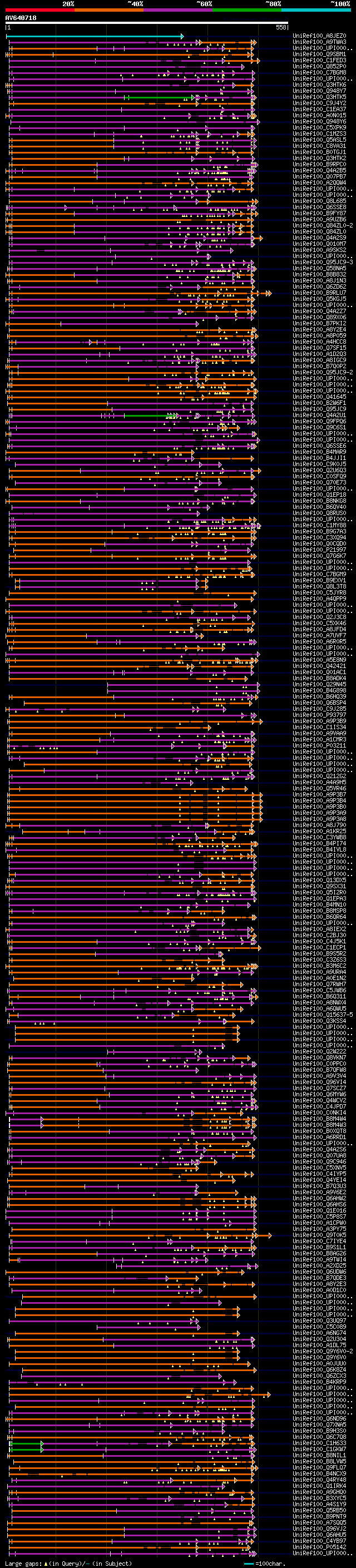The image size is (356, 1568).
Task: Select hit label UniRef100_B9RLU7
Action: 319,293
